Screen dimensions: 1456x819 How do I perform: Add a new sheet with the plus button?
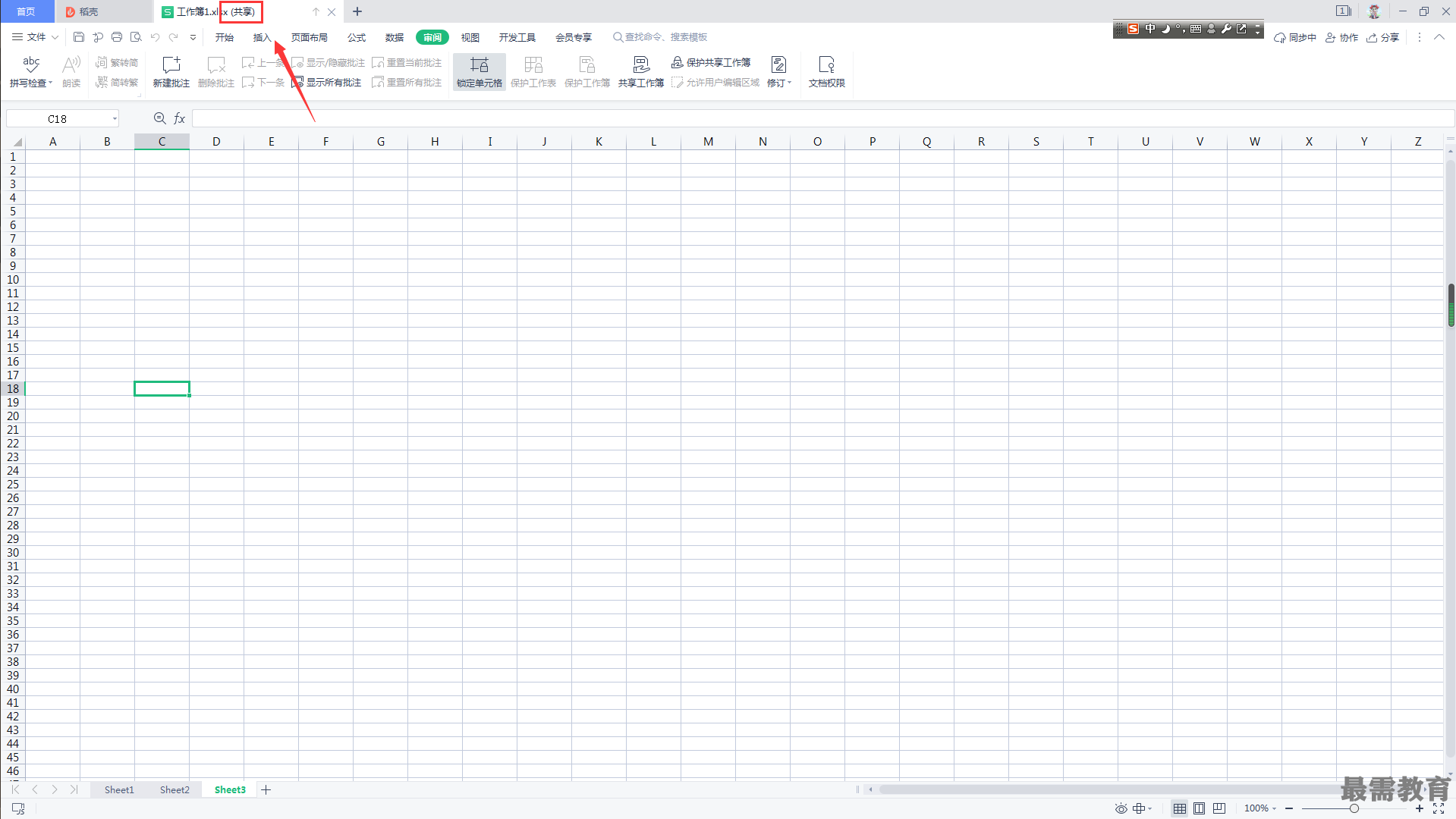coord(266,789)
